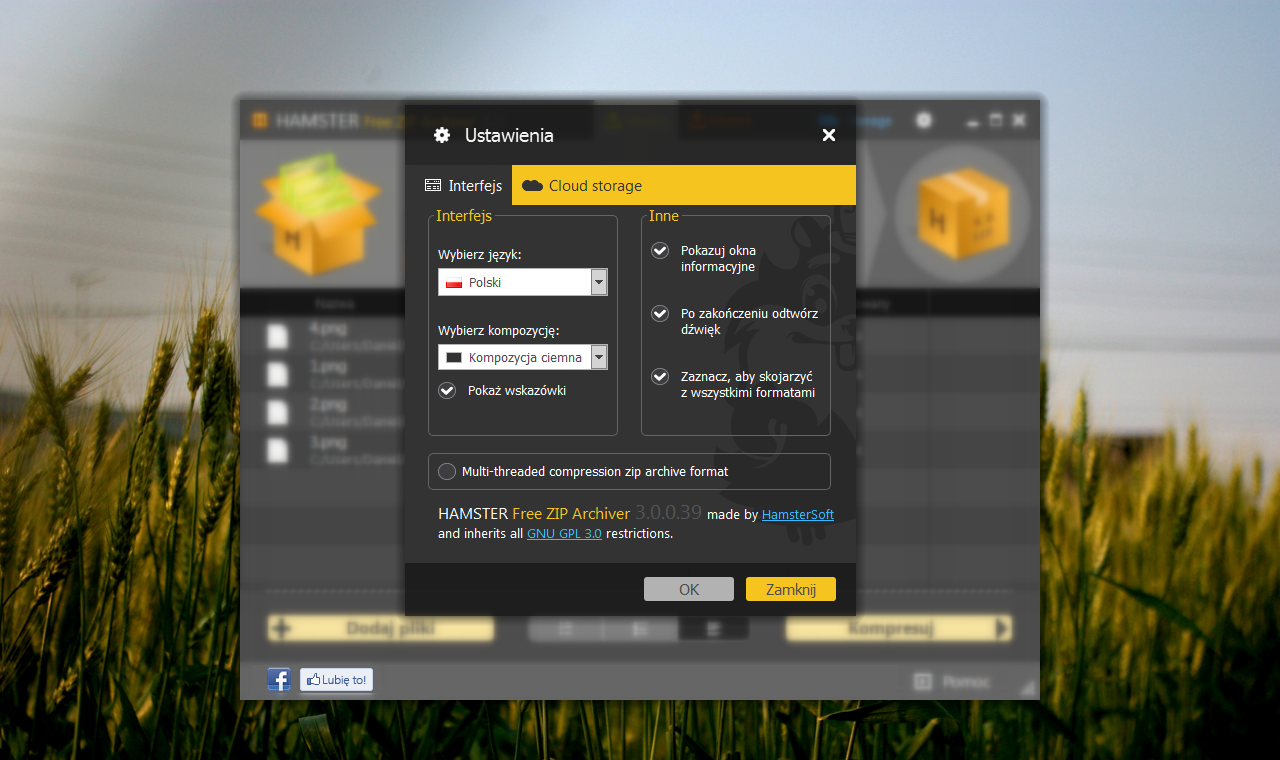The width and height of the screenshot is (1280, 760).
Task: Click the Inne group heading
Action: [x=664, y=215]
